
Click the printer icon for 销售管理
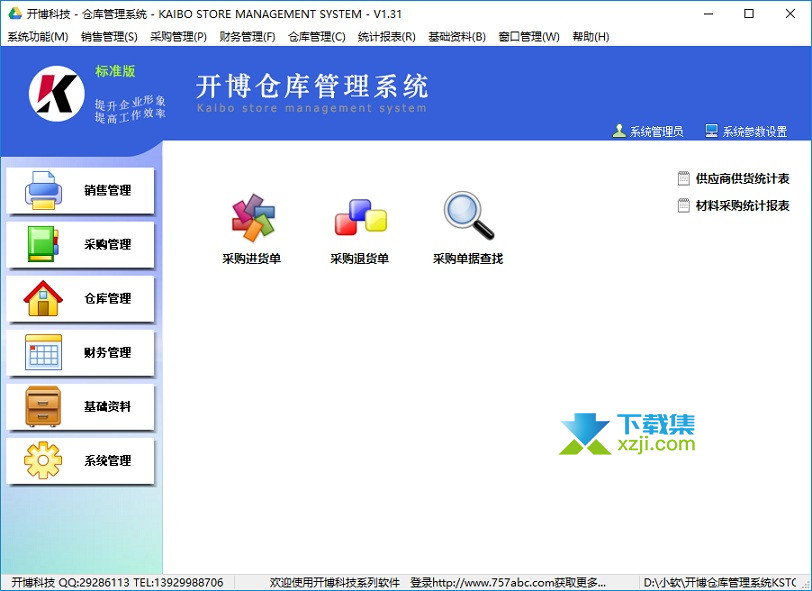(x=44, y=190)
